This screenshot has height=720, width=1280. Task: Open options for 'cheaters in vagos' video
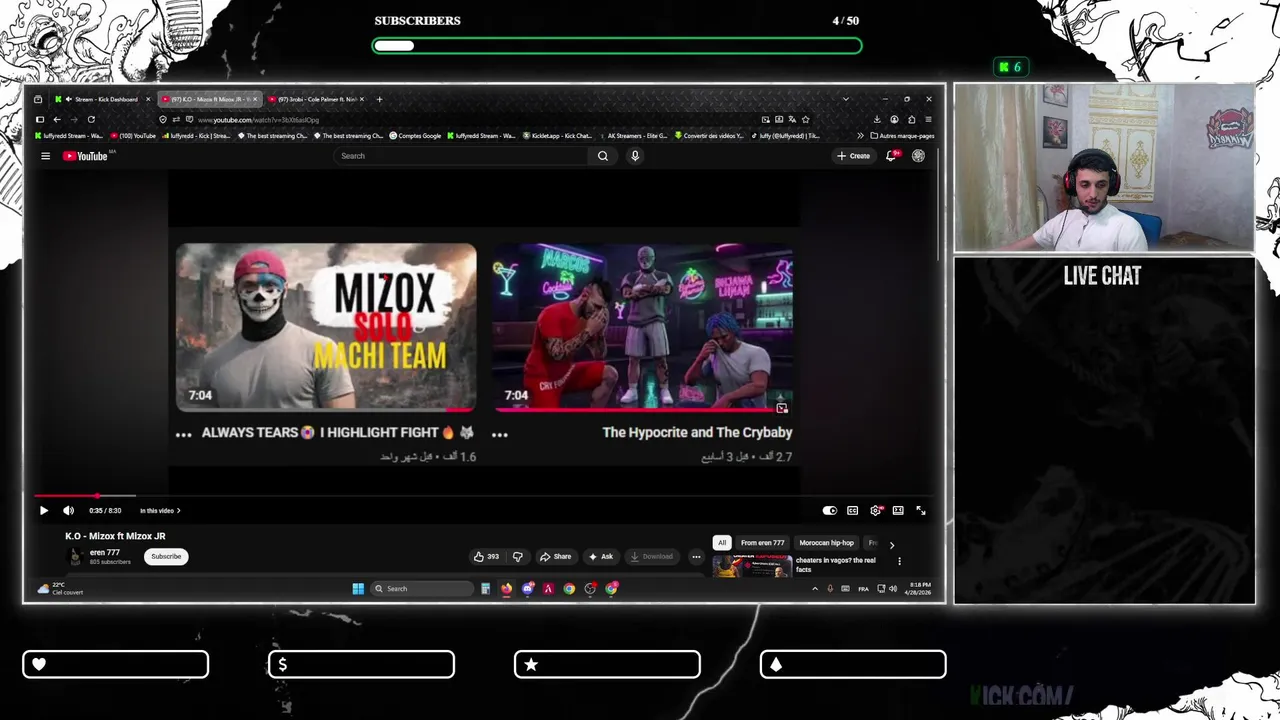(x=899, y=561)
